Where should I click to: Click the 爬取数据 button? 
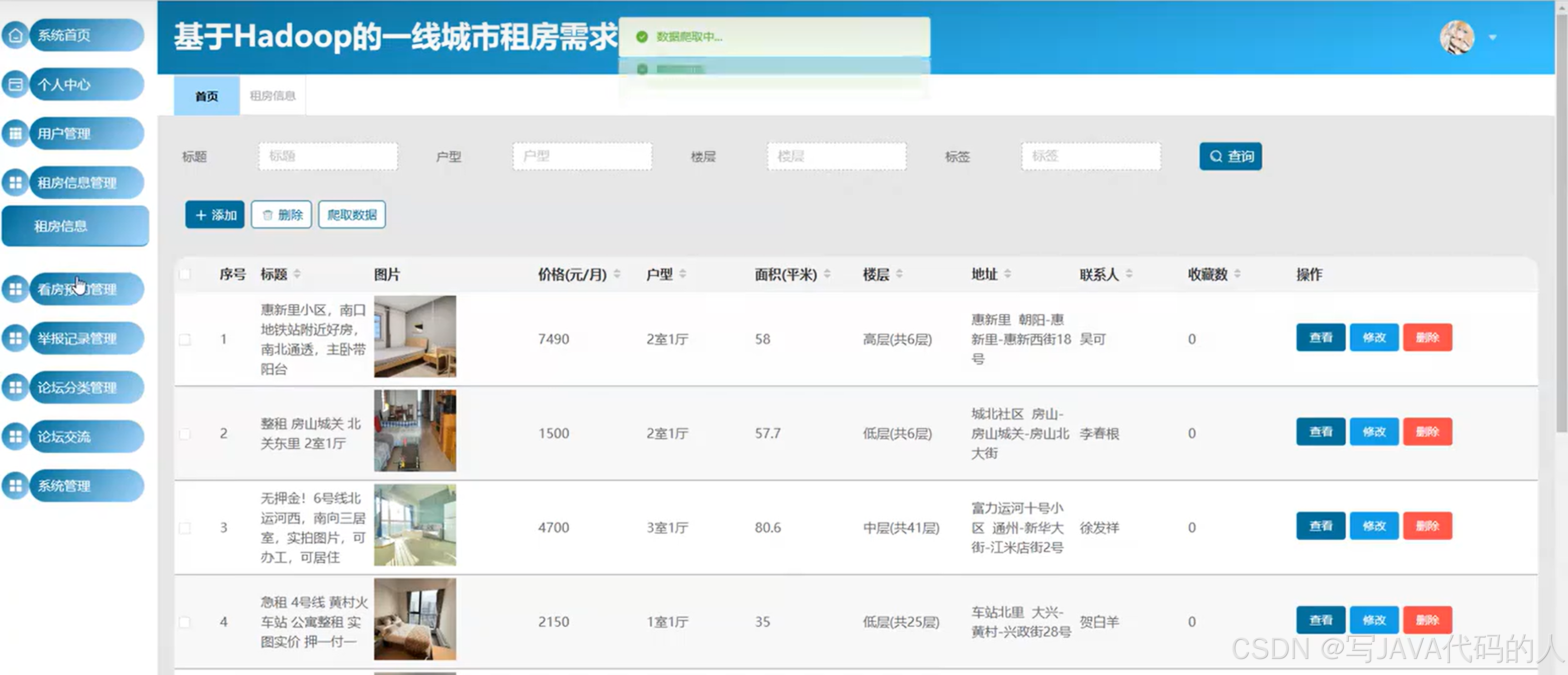tap(352, 215)
